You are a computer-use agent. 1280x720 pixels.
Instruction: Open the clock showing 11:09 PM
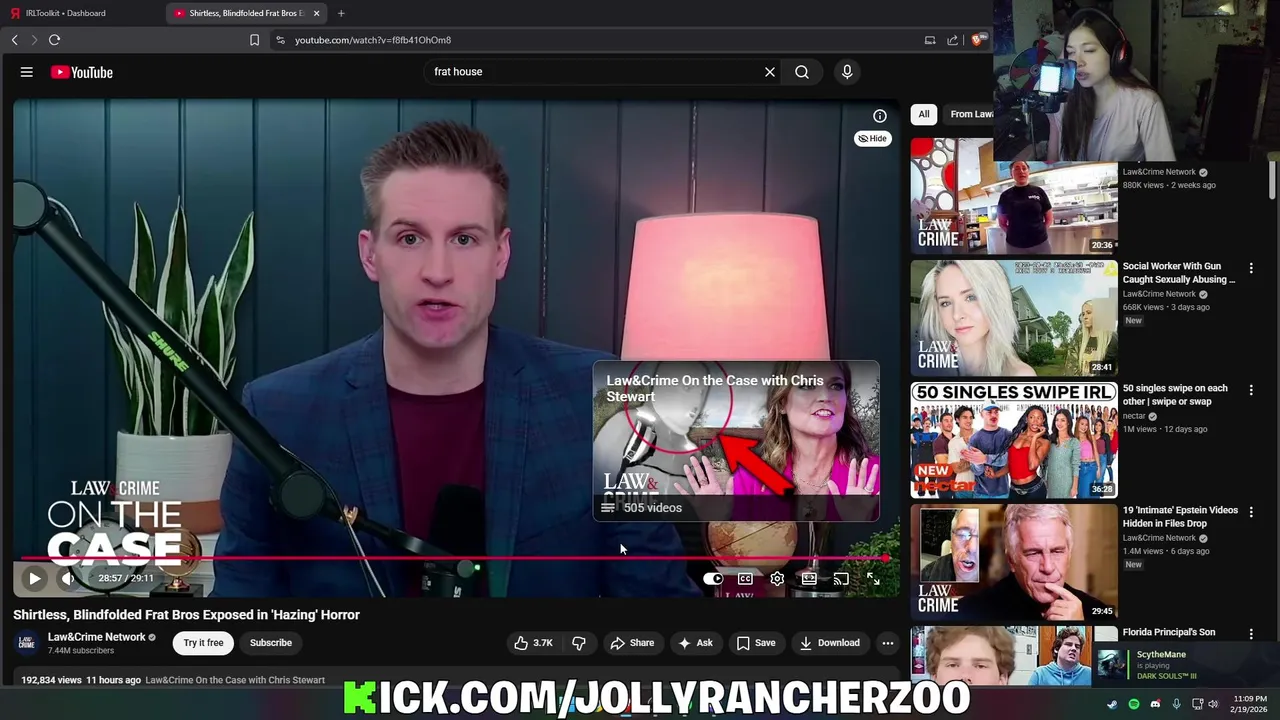[1250, 704]
